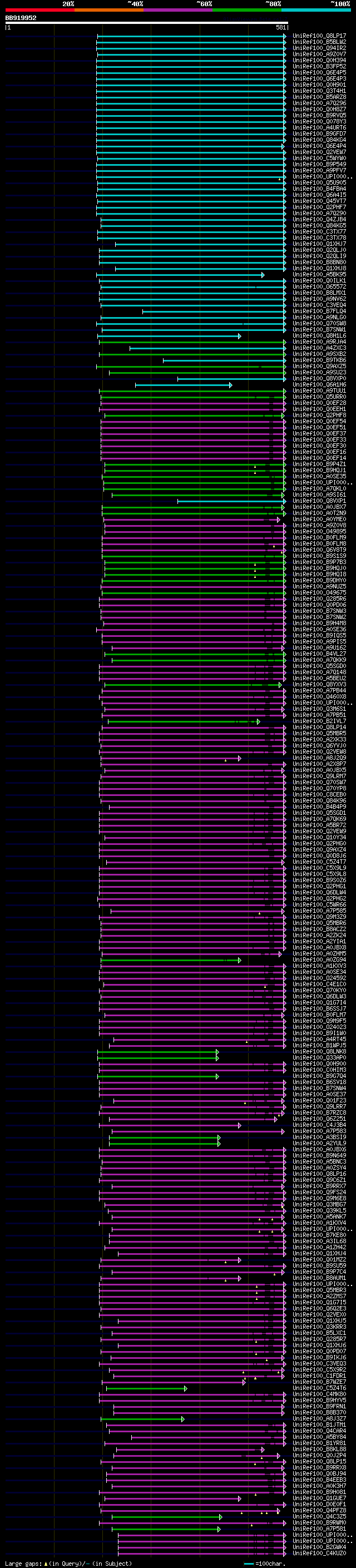Click hit label UniRef100_Q2VEW7
Image resolution: width=356 pixels, height=1568 pixels.
319,152
